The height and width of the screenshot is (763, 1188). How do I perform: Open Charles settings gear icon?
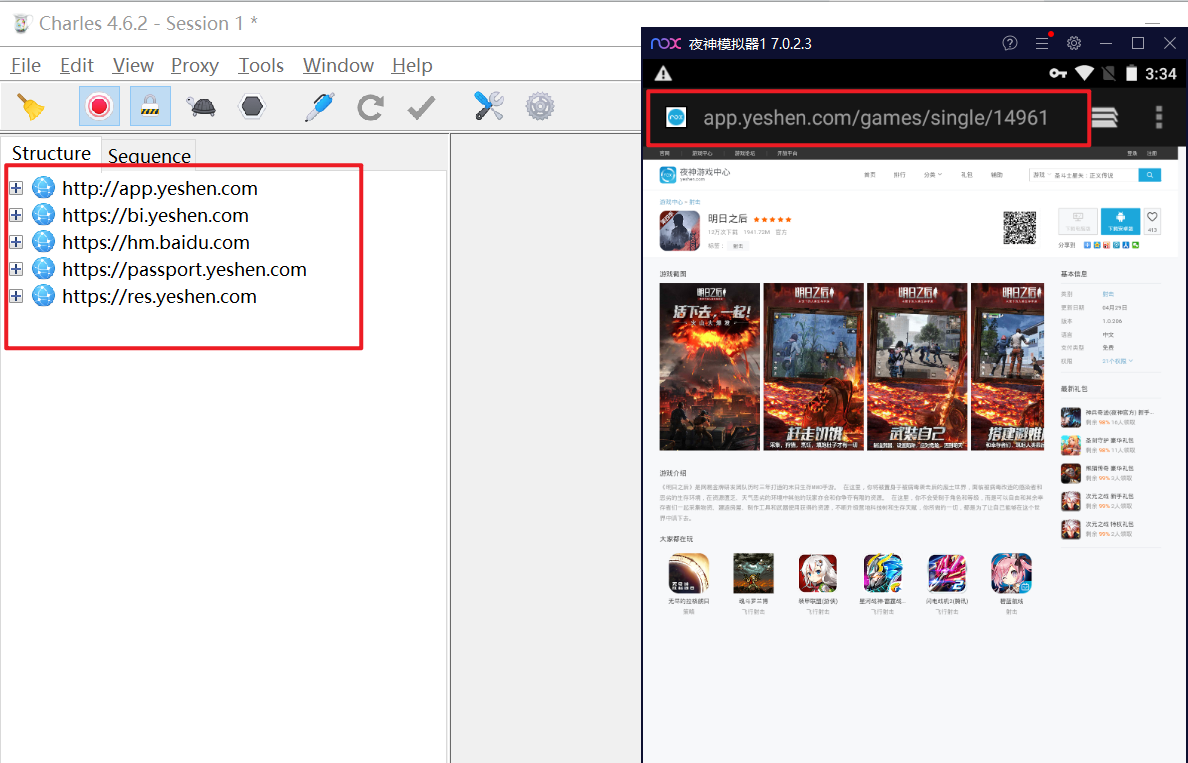click(540, 107)
